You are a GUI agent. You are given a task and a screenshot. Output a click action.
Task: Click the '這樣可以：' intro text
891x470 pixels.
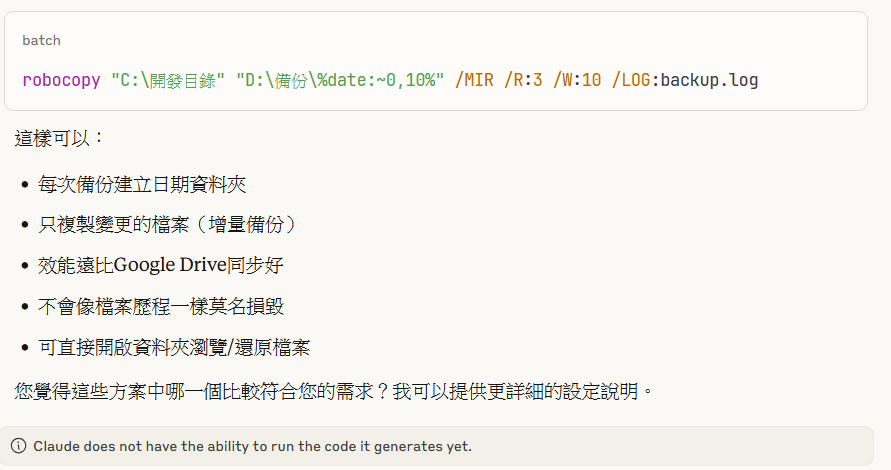[x=60, y=137]
